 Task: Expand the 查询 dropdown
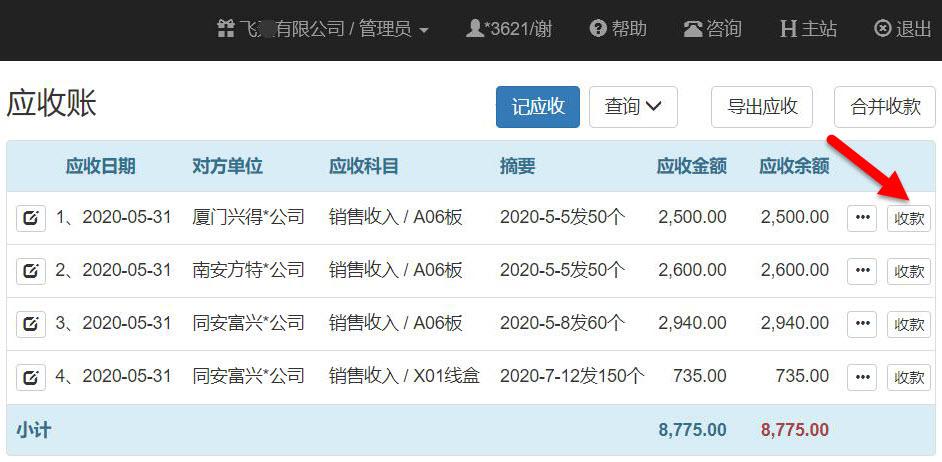coord(633,107)
